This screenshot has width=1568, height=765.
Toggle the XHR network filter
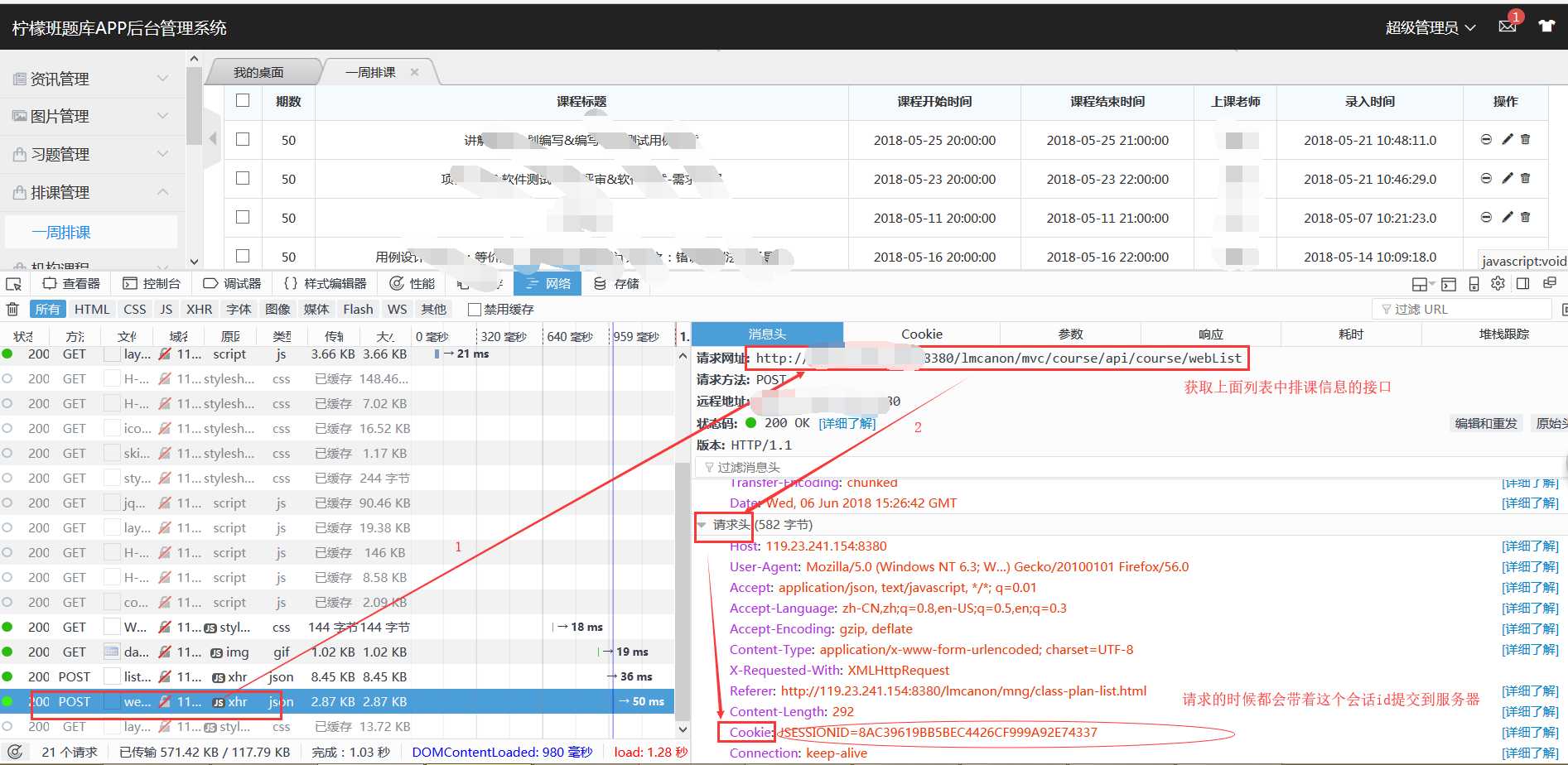coord(199,309)
